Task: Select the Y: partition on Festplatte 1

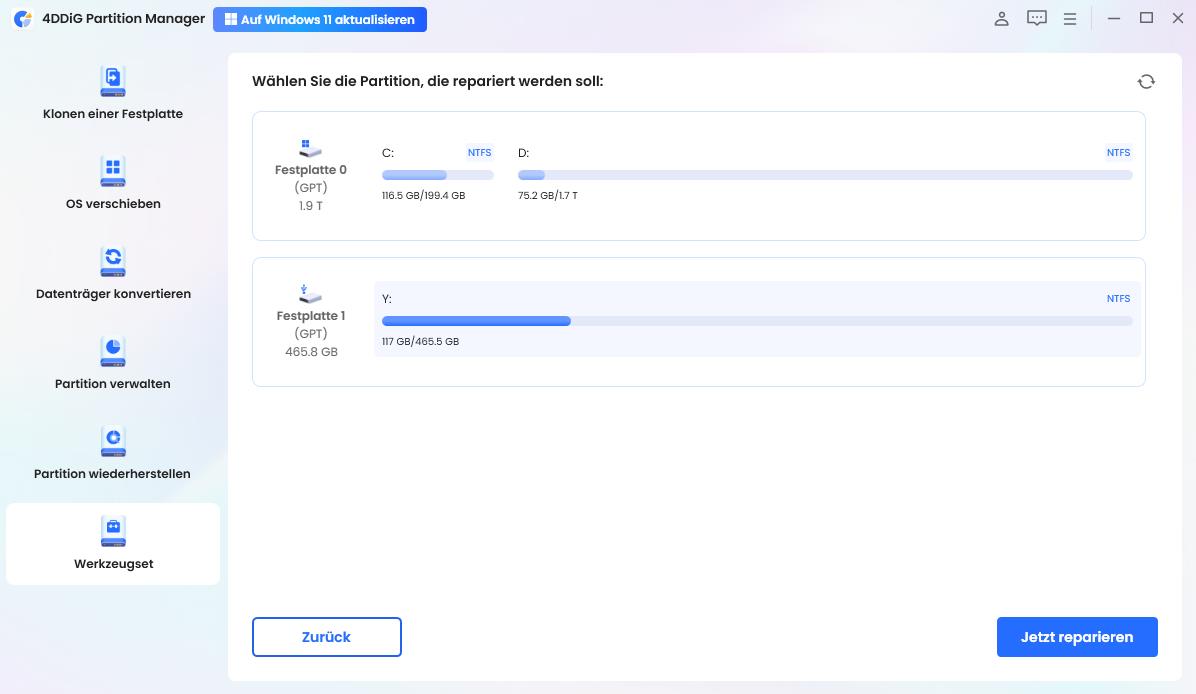Action: pos(757,321)
